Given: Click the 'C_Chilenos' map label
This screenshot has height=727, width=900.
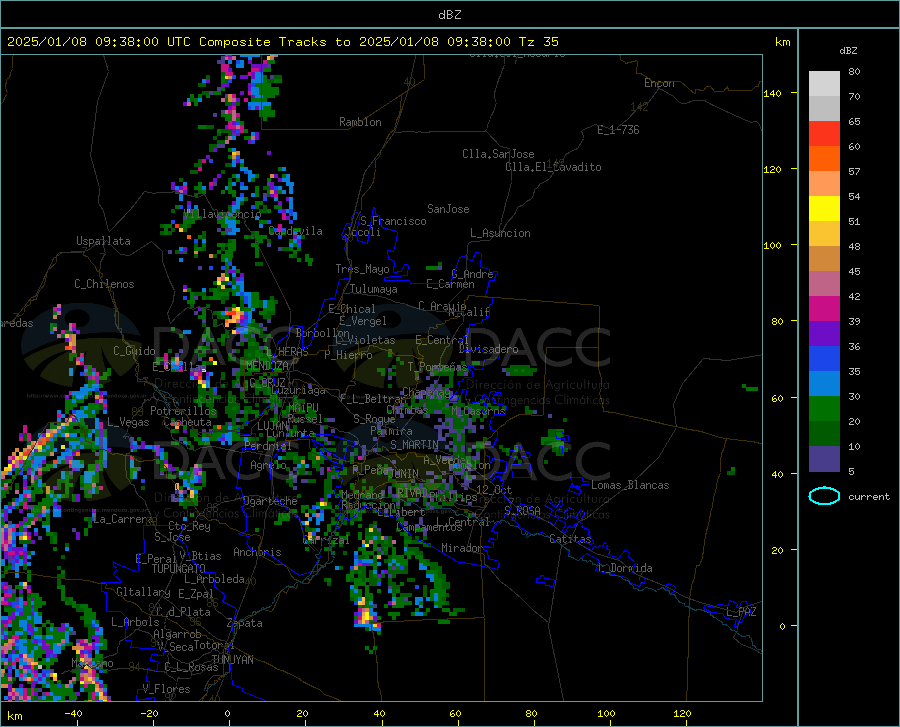Looking at the screenshot, I should click(x=104, y=284).
